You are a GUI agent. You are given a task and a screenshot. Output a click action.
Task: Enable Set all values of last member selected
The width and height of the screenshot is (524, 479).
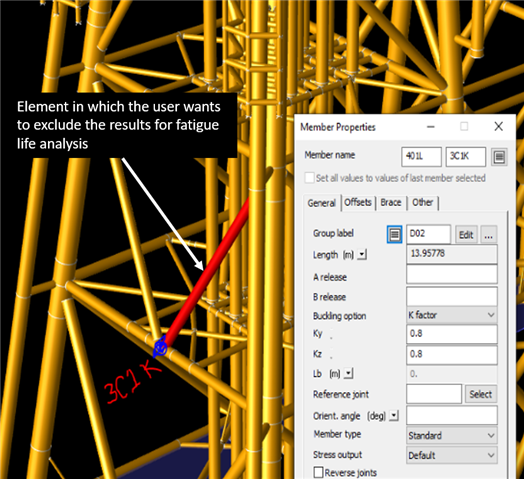click(x=309, y=177)
